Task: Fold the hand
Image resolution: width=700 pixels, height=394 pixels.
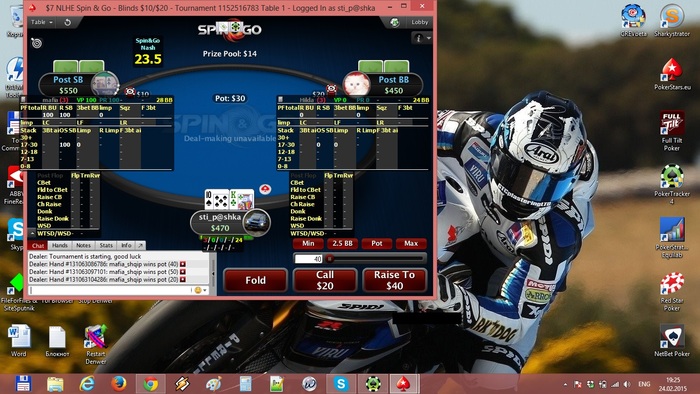Action: (x=255, y=280)
